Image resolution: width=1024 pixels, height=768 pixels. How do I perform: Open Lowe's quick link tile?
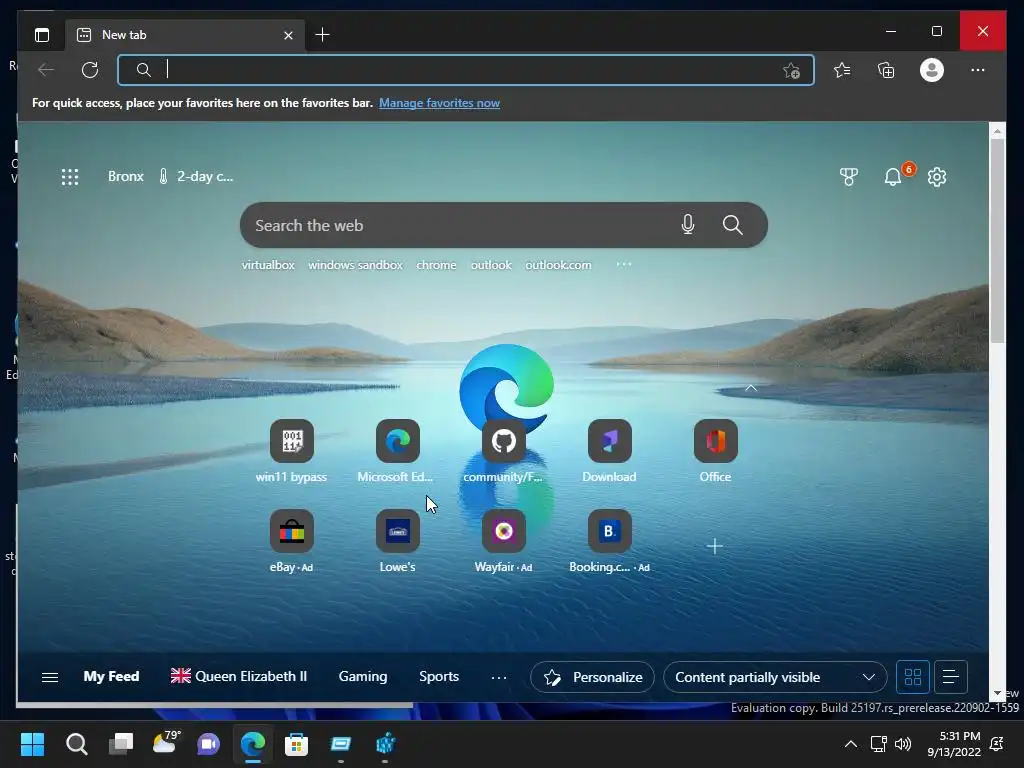pos(397,541)
